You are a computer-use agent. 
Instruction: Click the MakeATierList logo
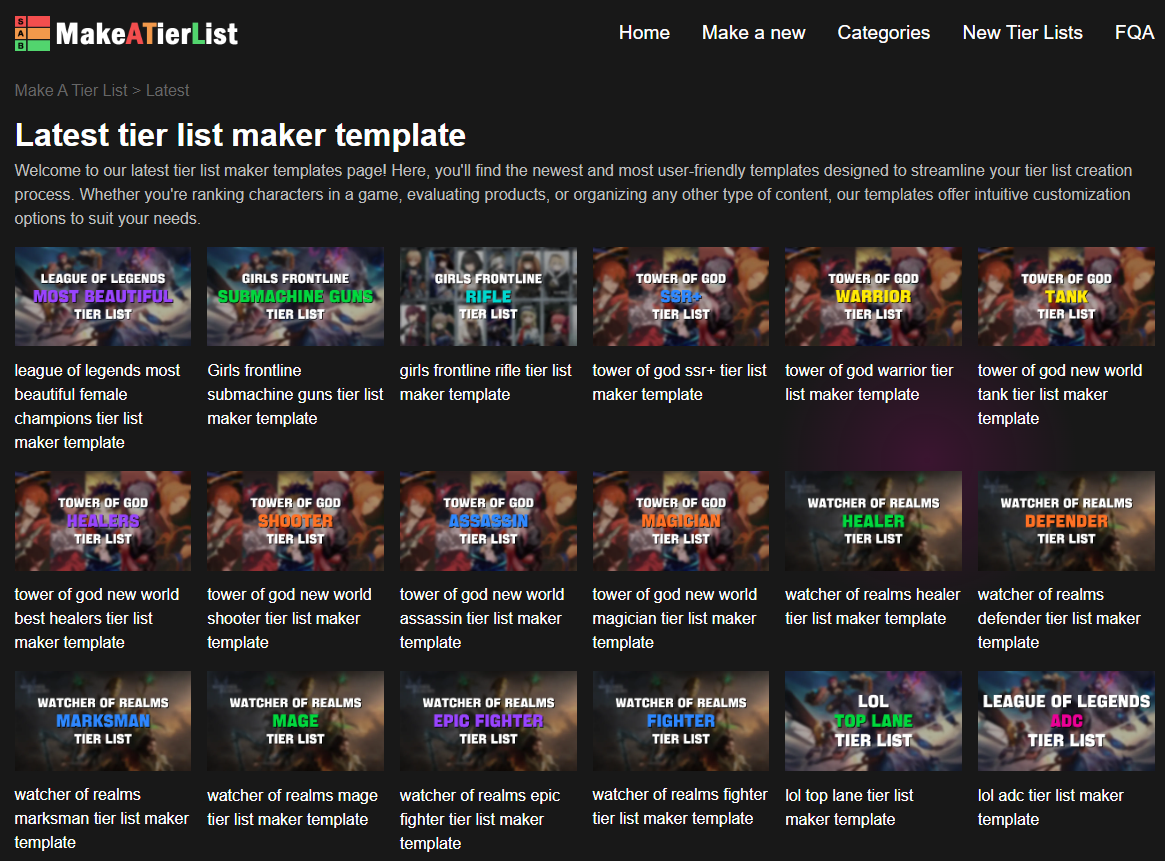(x=126, y=33)
